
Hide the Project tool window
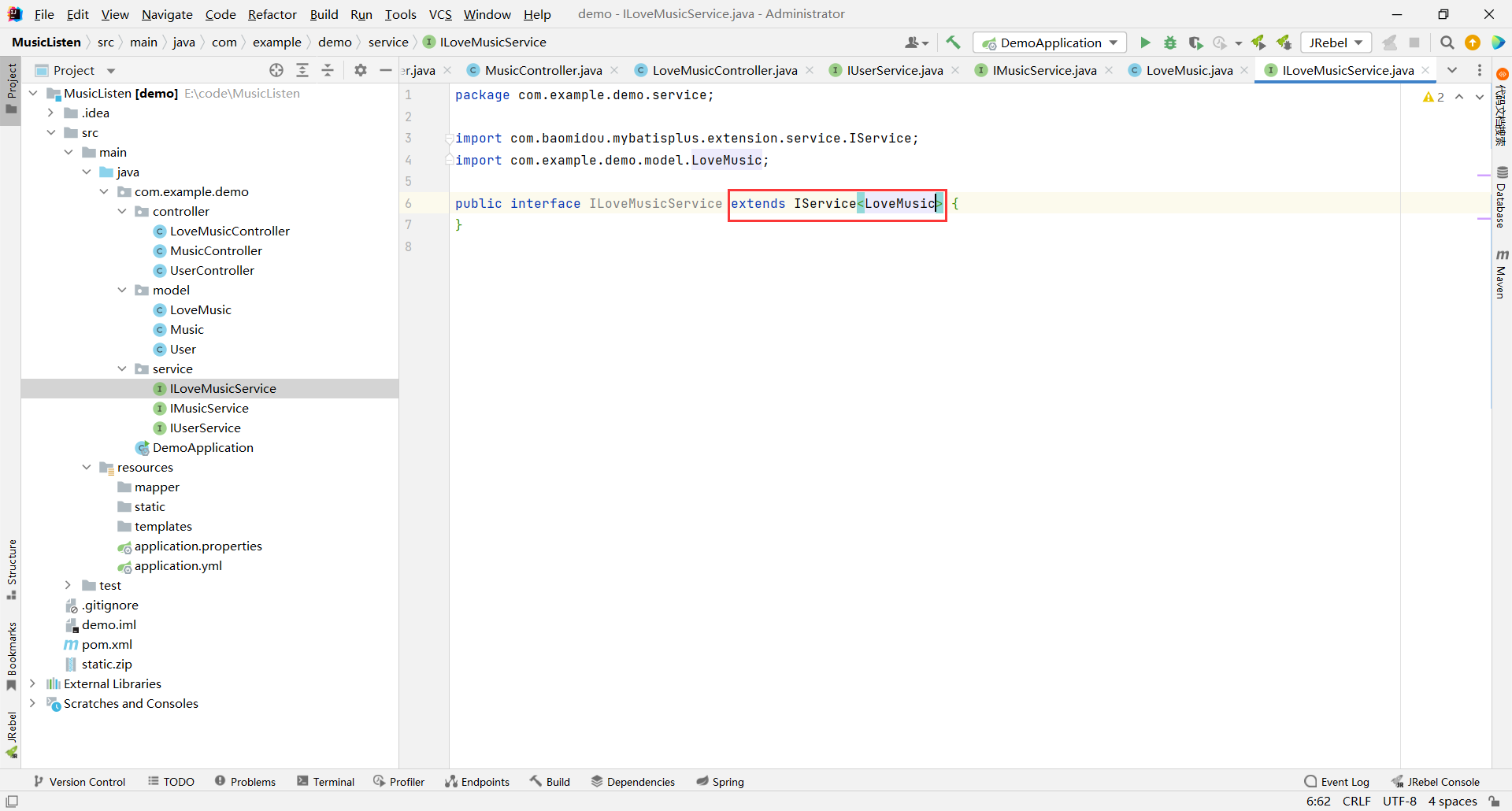(386, 70)
